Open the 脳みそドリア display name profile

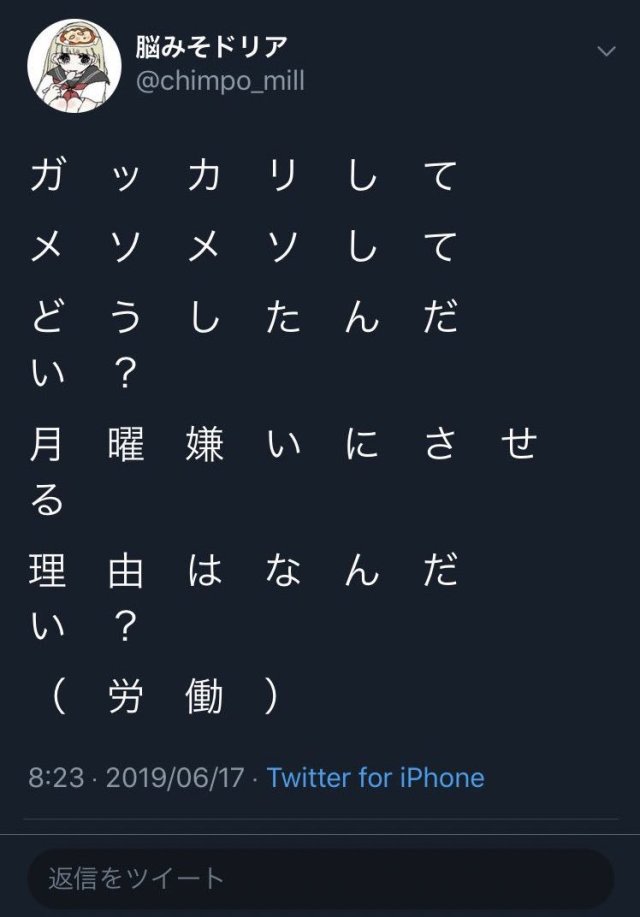pos(212,46)
